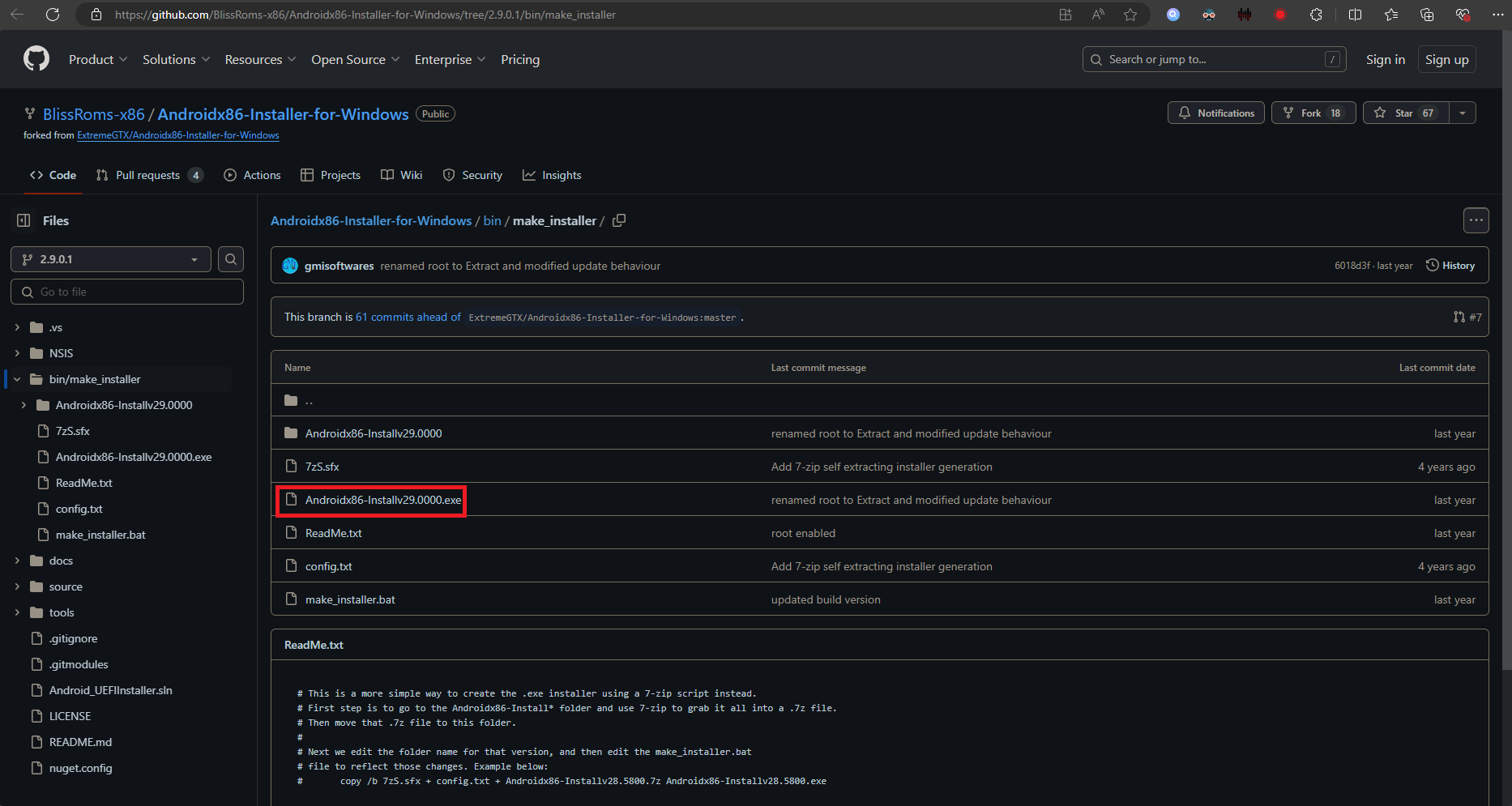Viewport: 1512px width, 806px height.
Task: Expand the Enterprise navigation dropdown
Action: (451, 59)
